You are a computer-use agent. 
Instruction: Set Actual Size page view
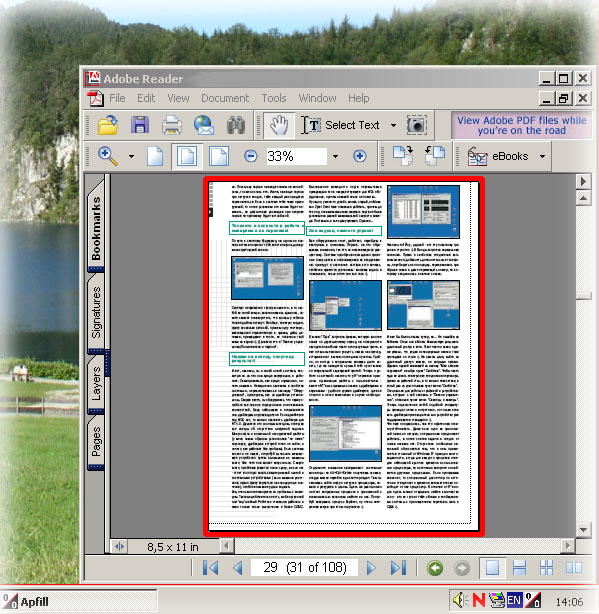point(155,156)
